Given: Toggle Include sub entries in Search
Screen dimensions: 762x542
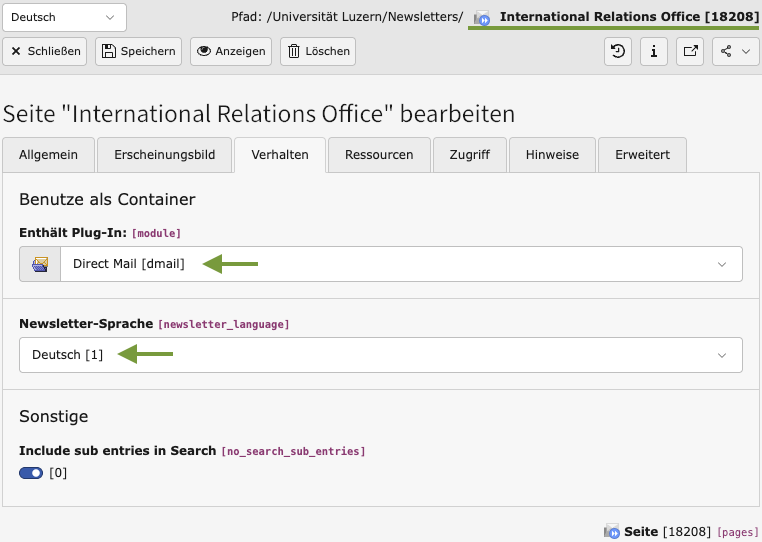Looking at the screenshot, I should (x=31, y=473).
